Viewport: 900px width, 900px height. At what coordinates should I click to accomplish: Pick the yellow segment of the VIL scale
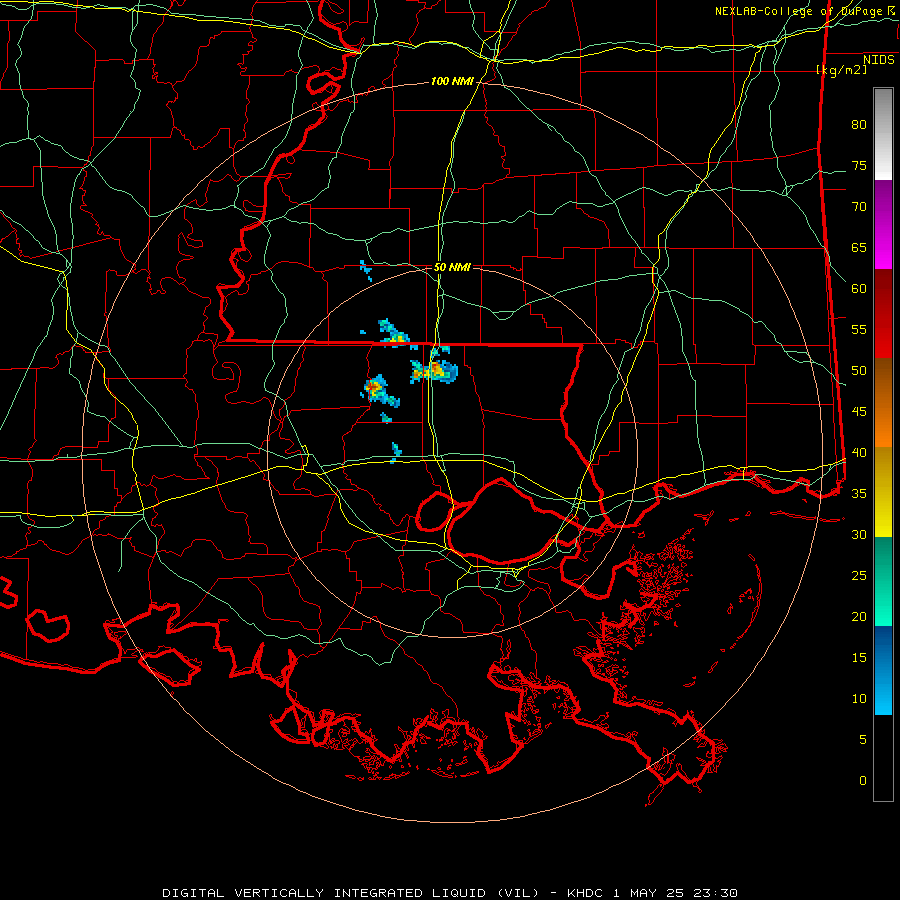coord(883,492)
